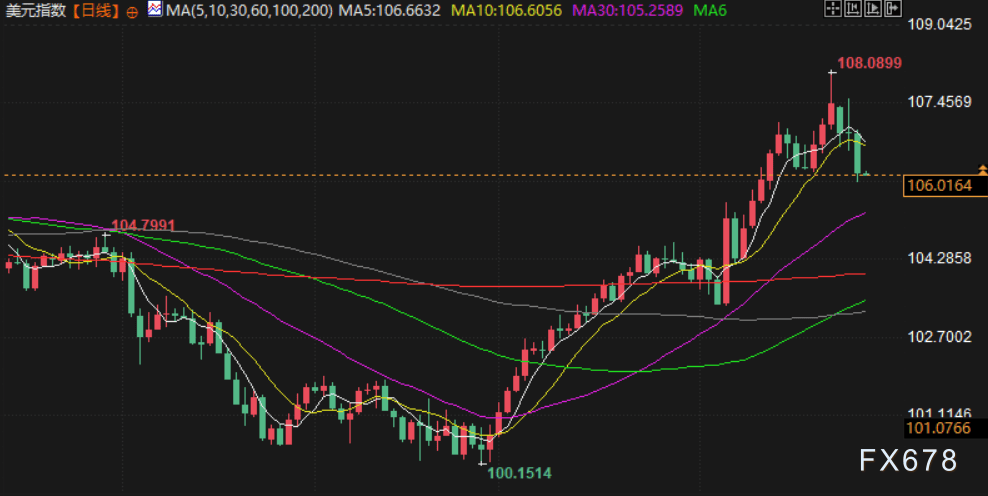Expand the truncated green MA6 label

(x=709, y=11)
